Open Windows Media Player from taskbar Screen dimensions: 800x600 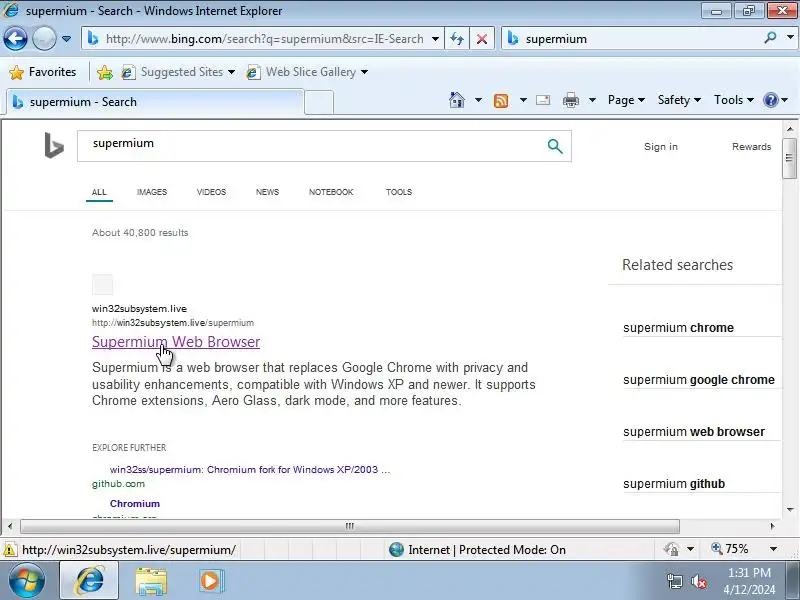[x=211, y=581]
